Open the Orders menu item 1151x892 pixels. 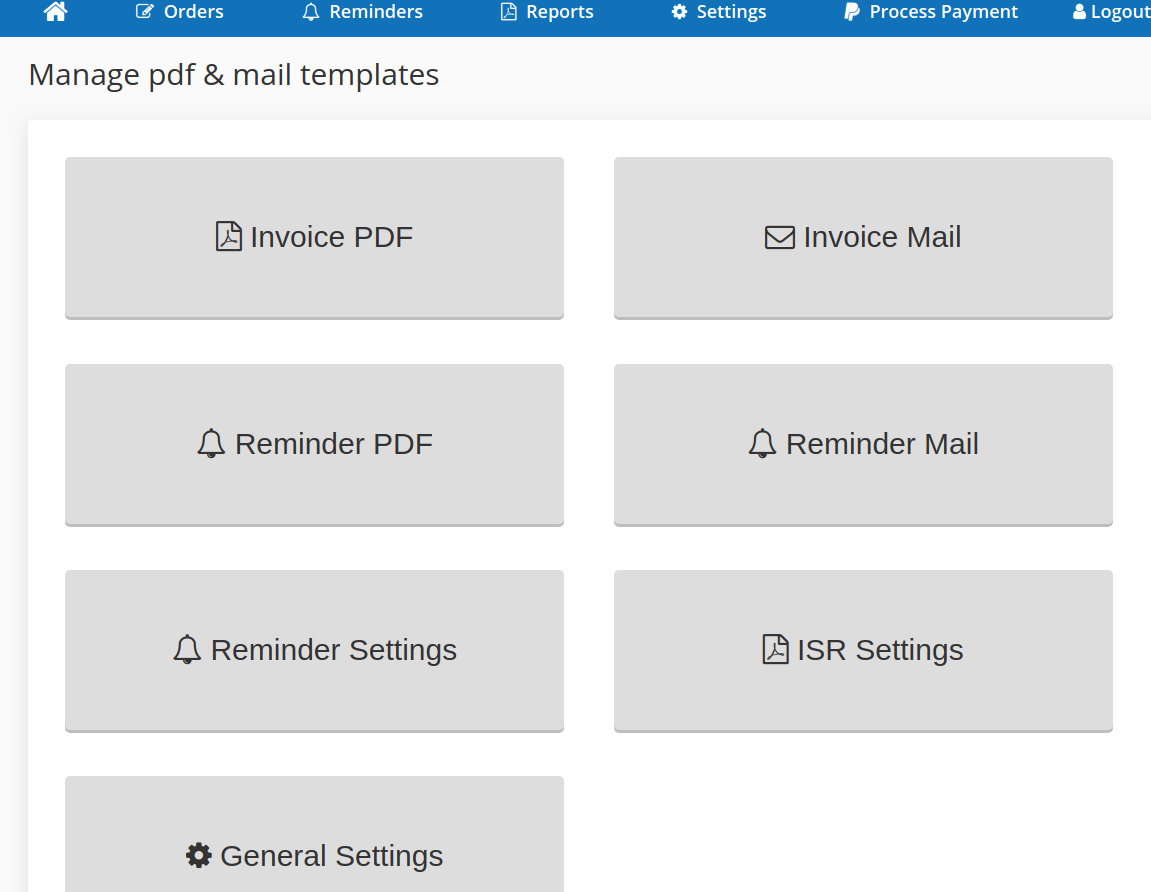coord(193,12)
